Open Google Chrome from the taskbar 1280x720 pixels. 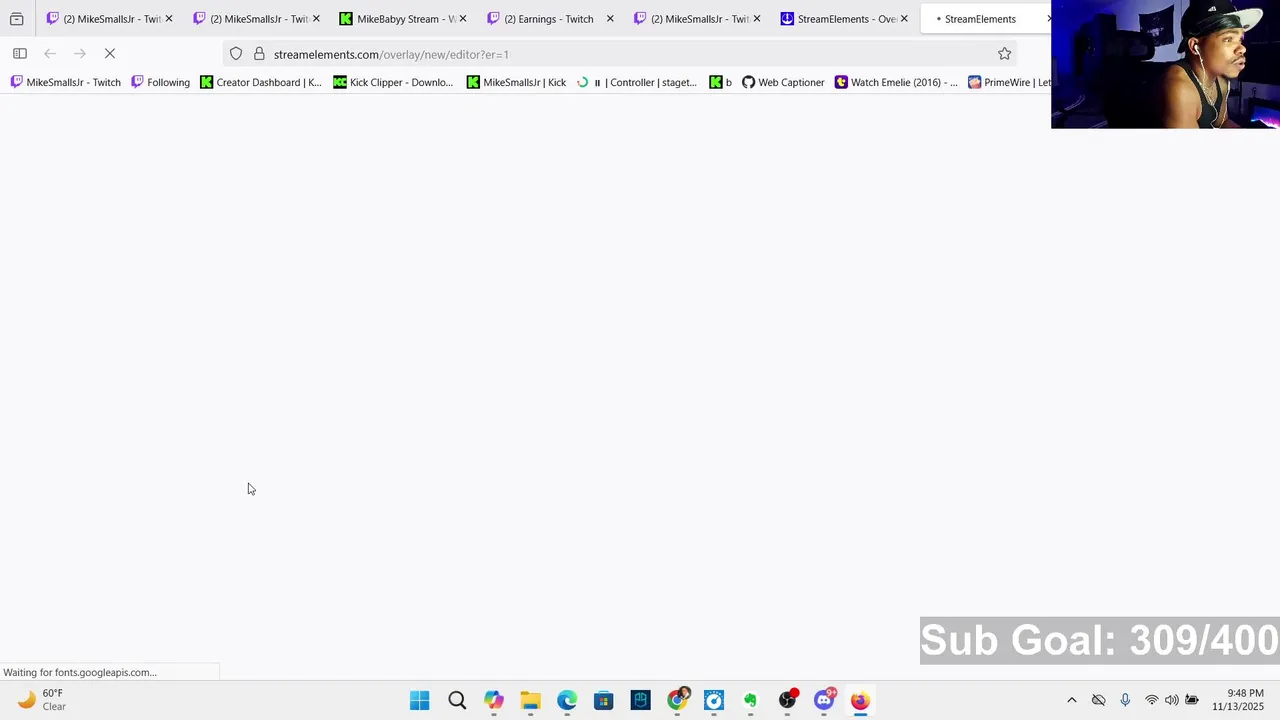click(677, 701)
